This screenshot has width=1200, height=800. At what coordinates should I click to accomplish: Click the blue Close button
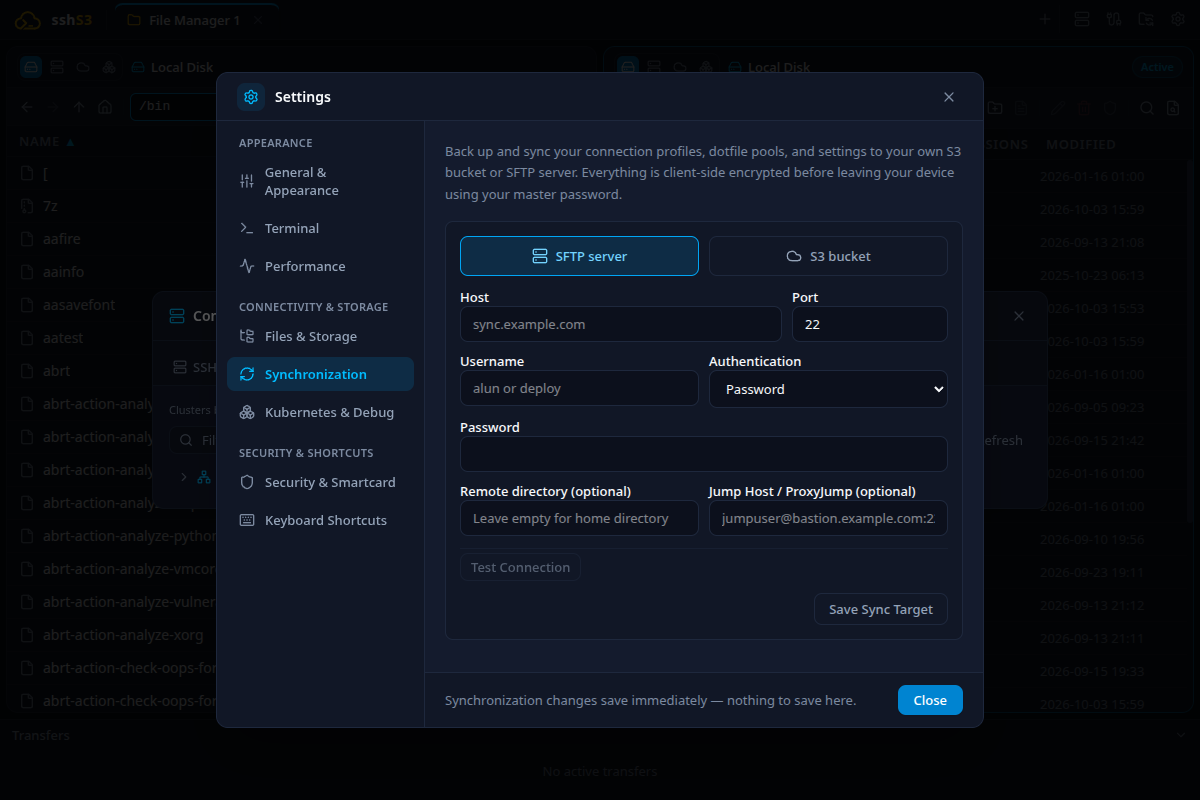click(930, 700)
